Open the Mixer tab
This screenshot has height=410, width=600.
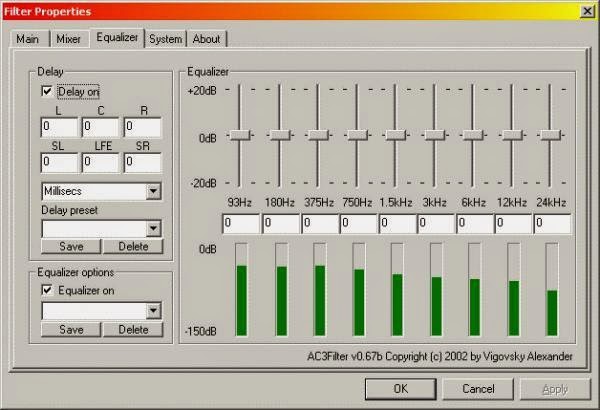[68, 39]
